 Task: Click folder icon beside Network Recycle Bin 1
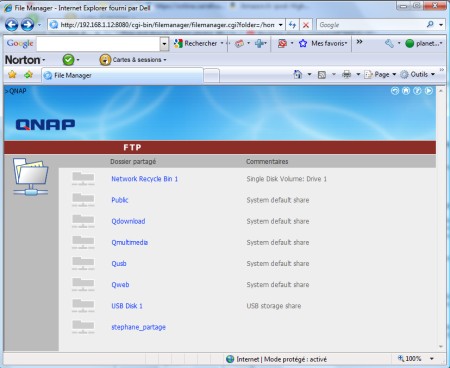[83, 179]
